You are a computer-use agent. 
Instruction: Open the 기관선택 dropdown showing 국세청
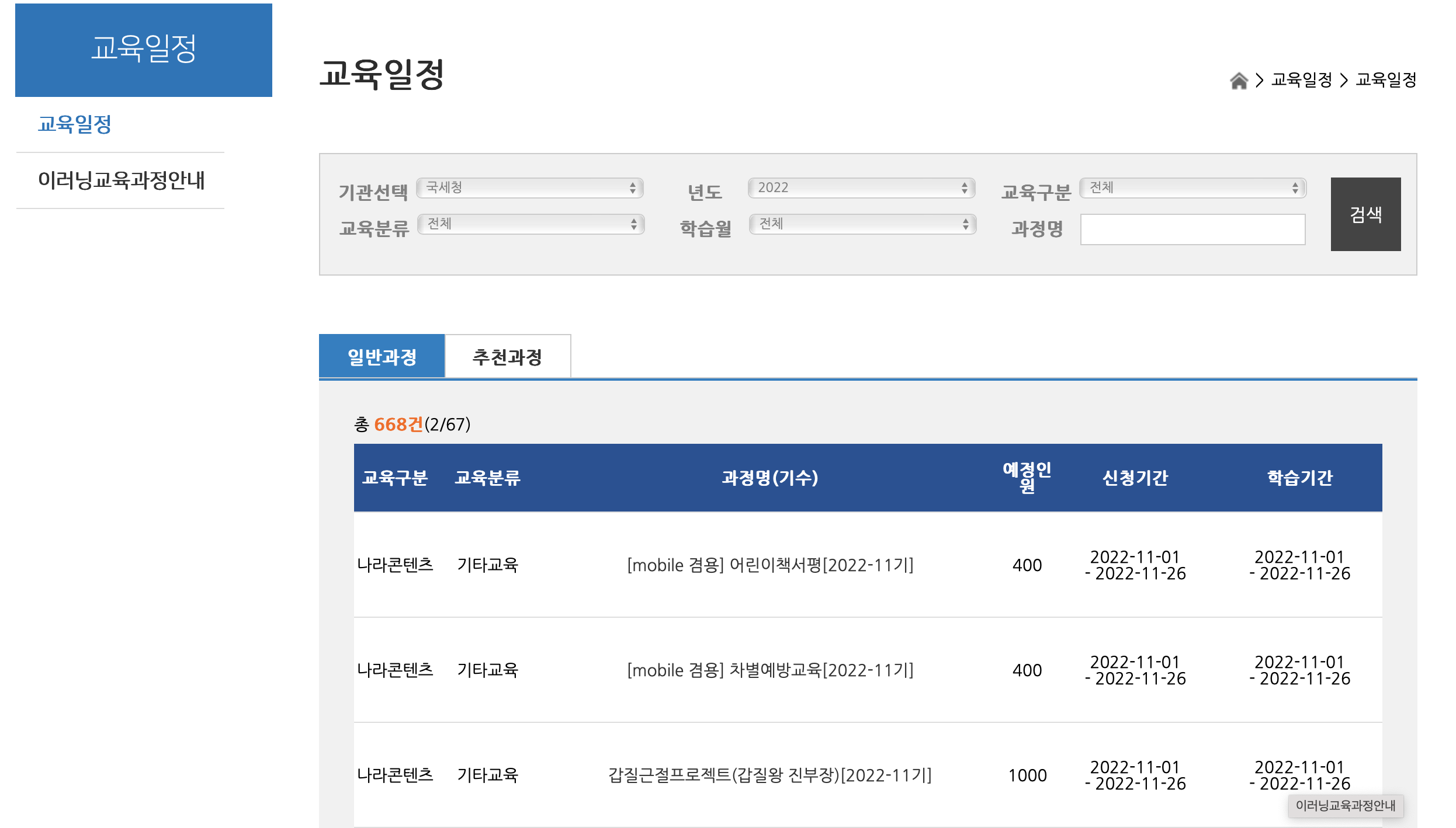529,187
